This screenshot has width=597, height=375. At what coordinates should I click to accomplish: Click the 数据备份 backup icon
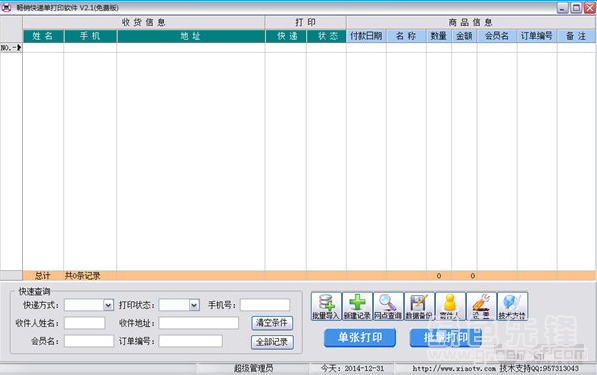419,306
